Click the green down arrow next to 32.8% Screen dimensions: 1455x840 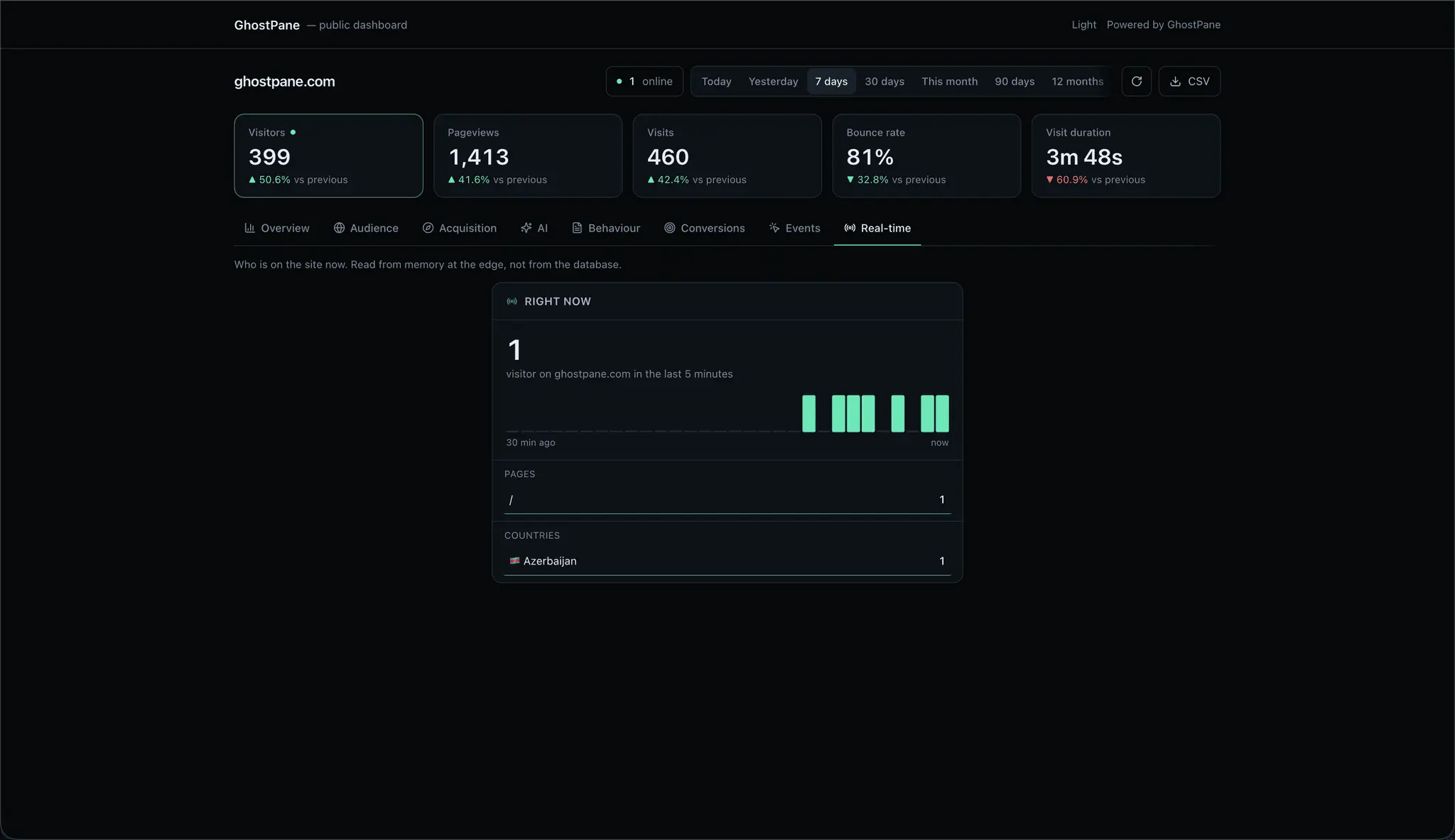pos(850,180)
